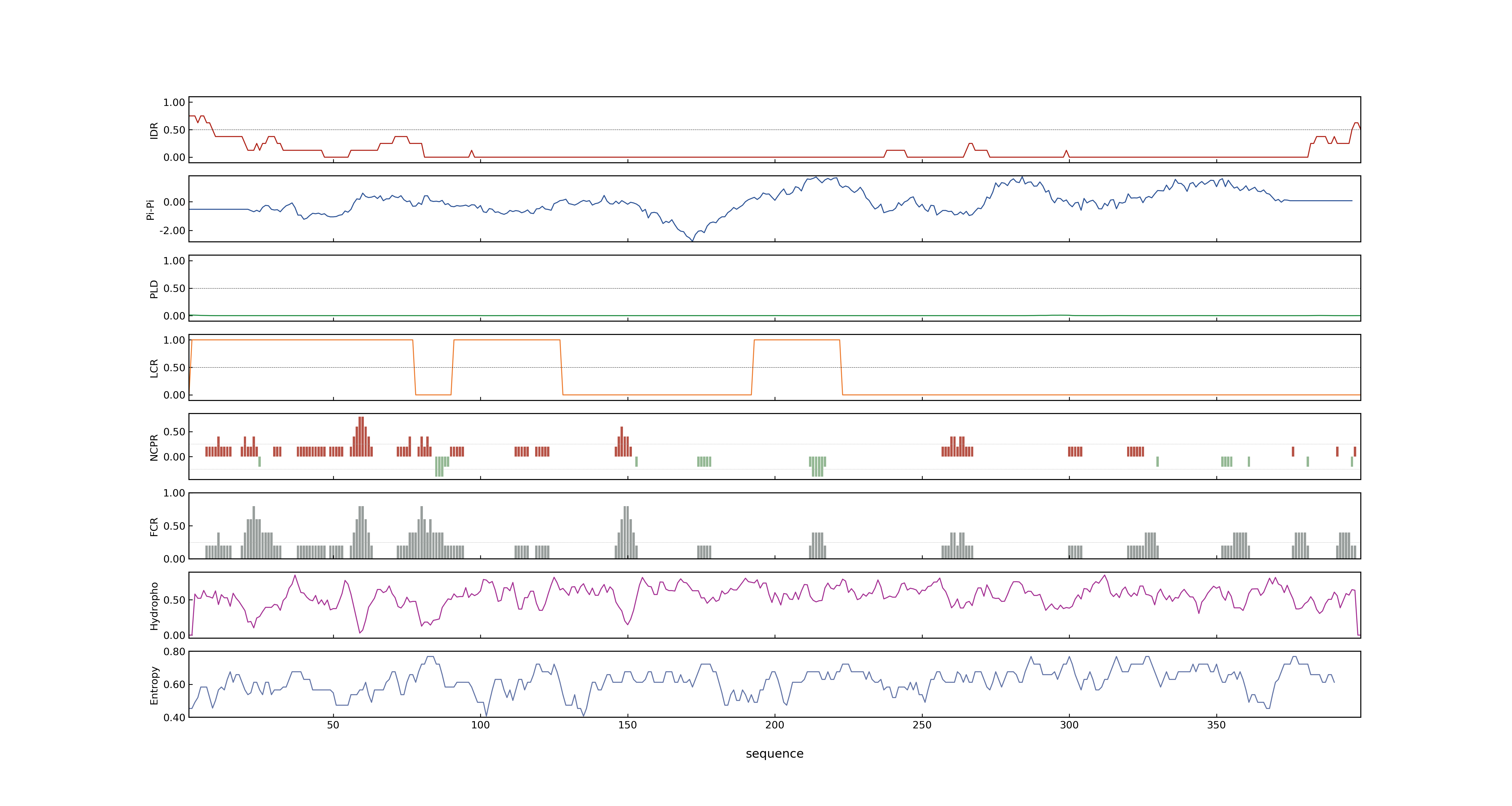Click the FCR axis label
1512x806 pixels.
(154, 527)
